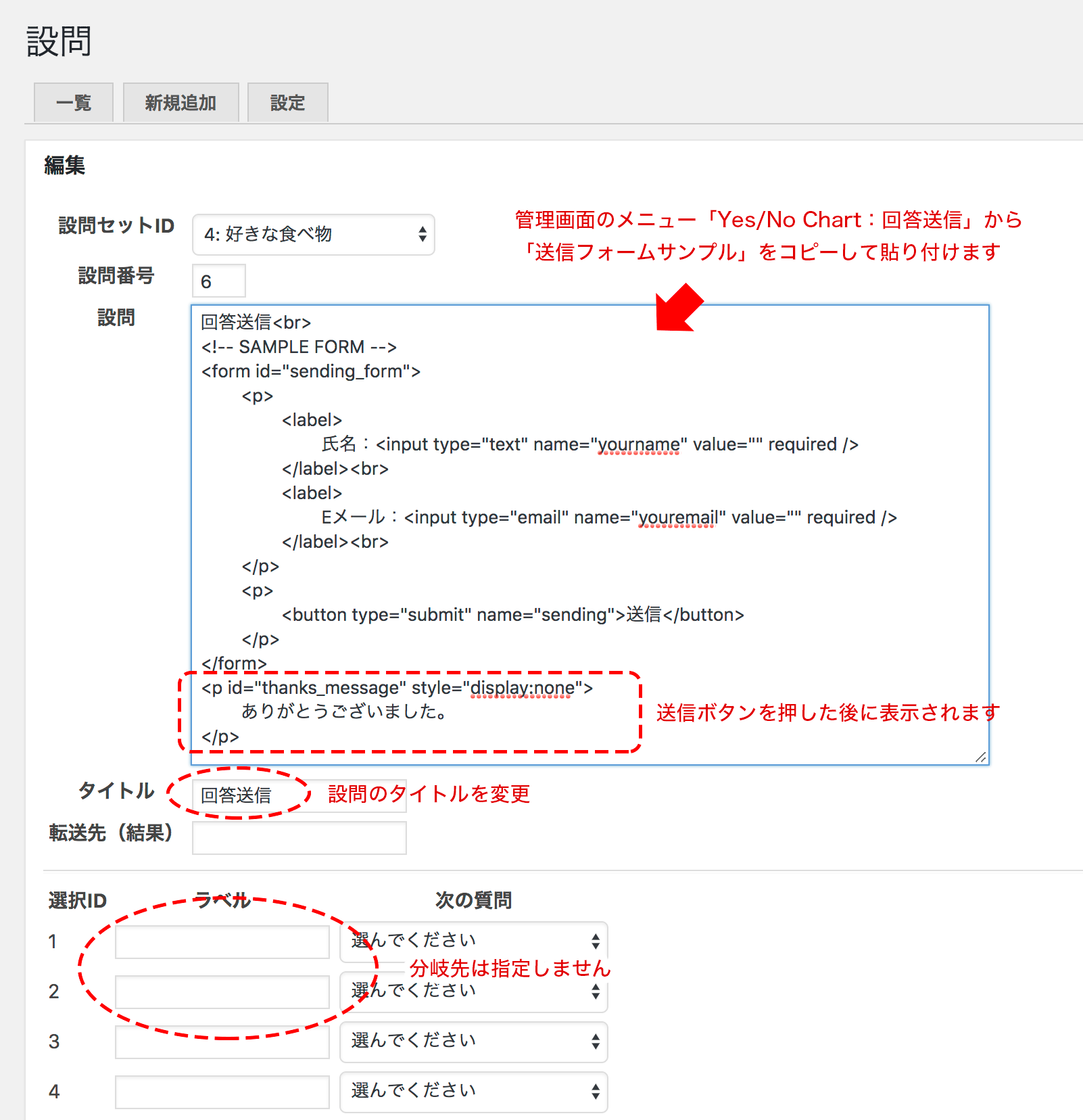The width and height of the screenshot is (1083, 1120).
Task: Click the 設問 page title
Action: point(59,41)
